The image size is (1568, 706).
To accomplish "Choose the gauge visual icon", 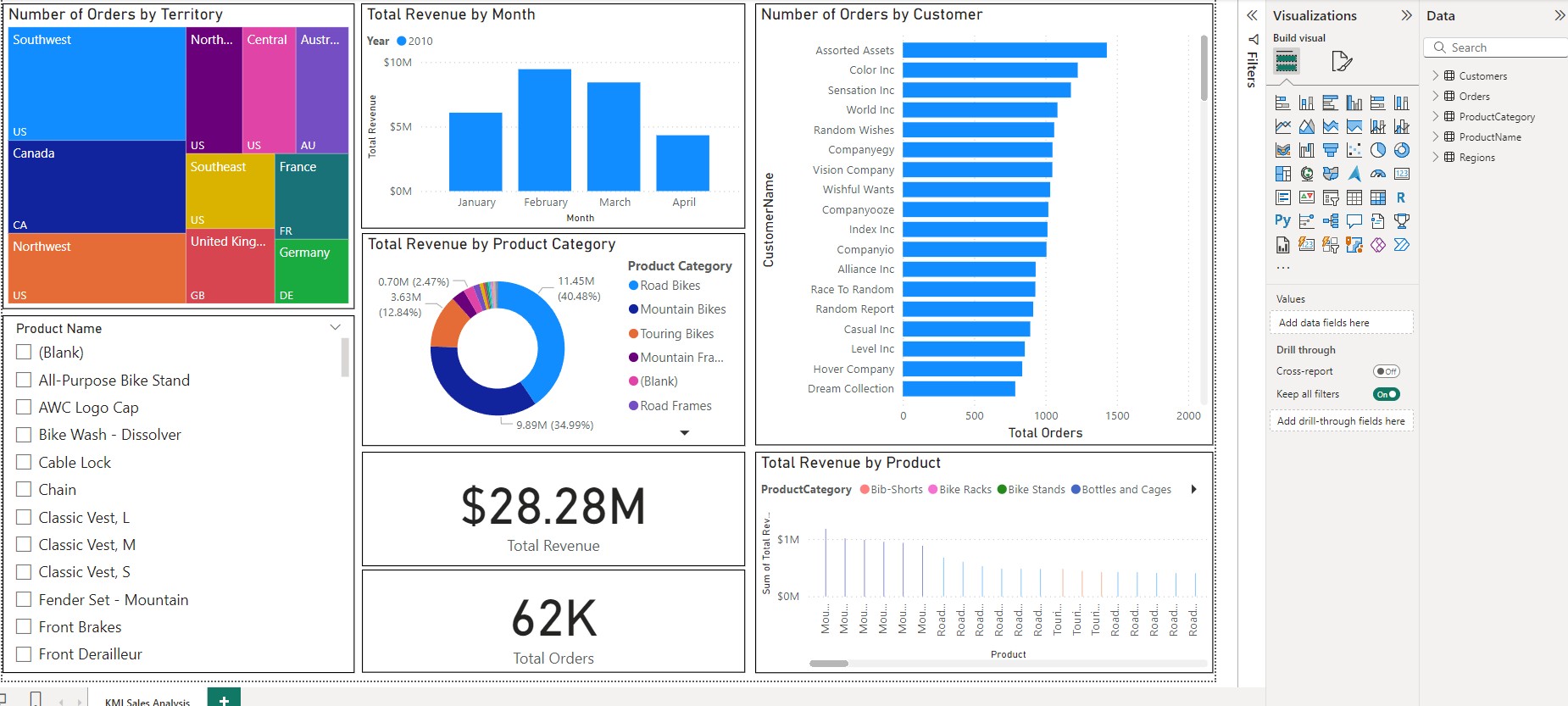I will [1378, 174].
